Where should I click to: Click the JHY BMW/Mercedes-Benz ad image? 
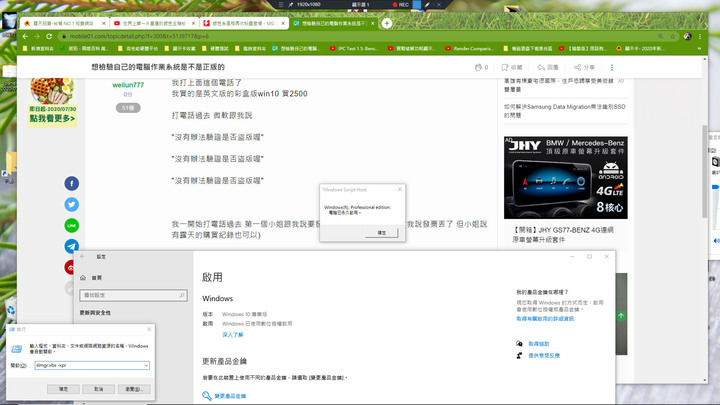pyautogui.click(x=566, y=177)
